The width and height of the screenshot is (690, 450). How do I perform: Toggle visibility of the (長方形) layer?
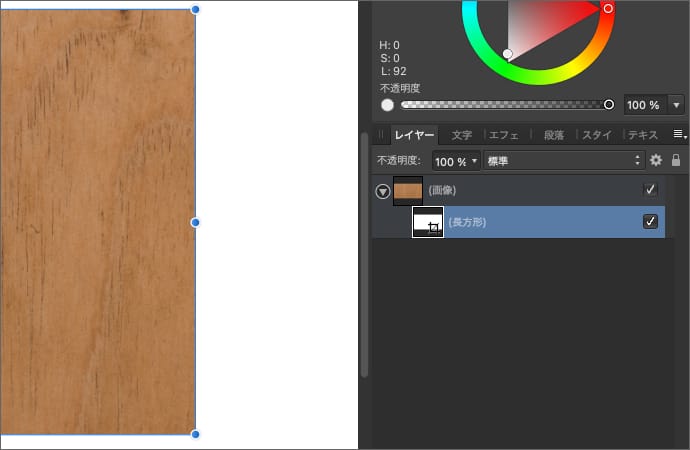650,222
